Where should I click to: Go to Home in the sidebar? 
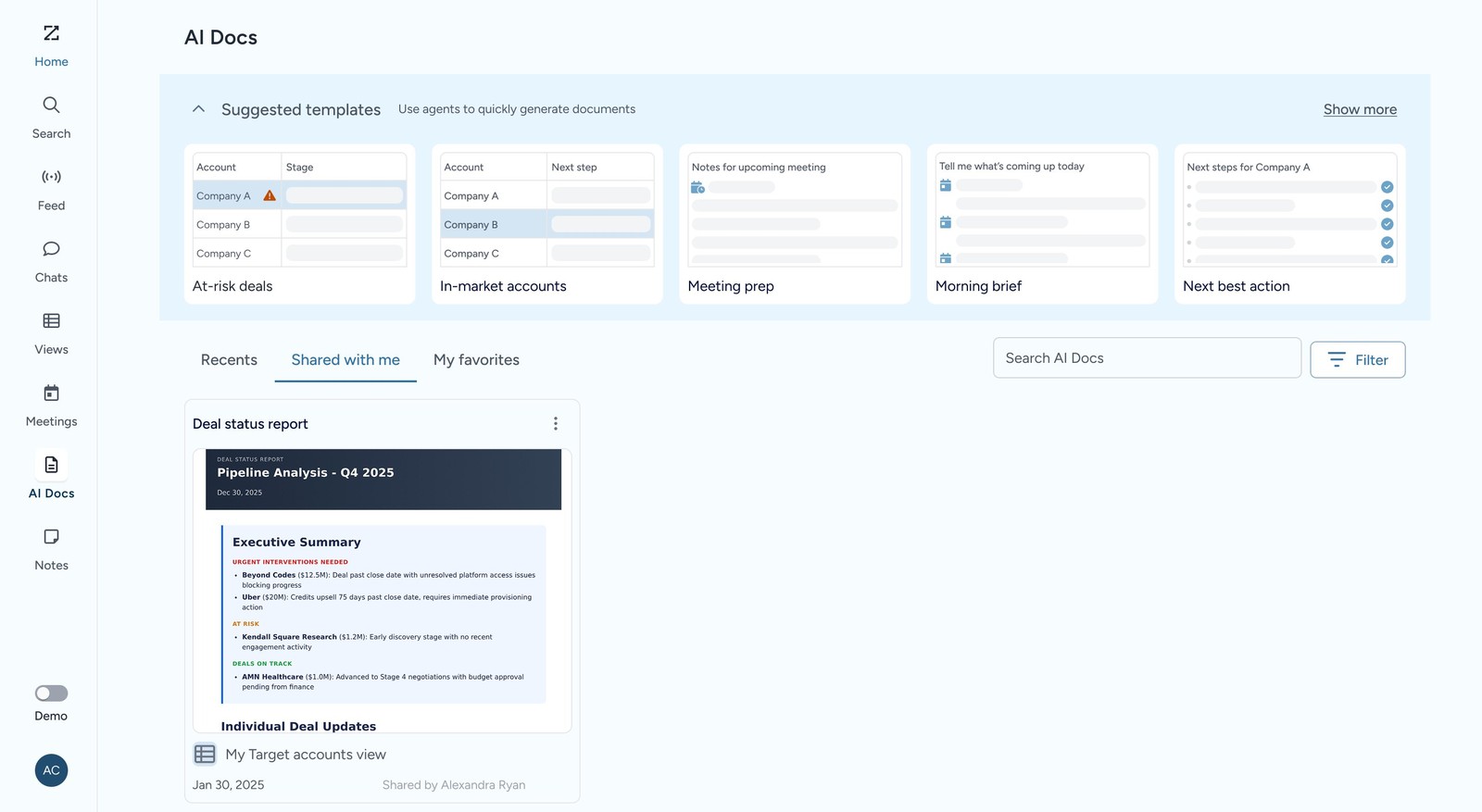point(51,45)
